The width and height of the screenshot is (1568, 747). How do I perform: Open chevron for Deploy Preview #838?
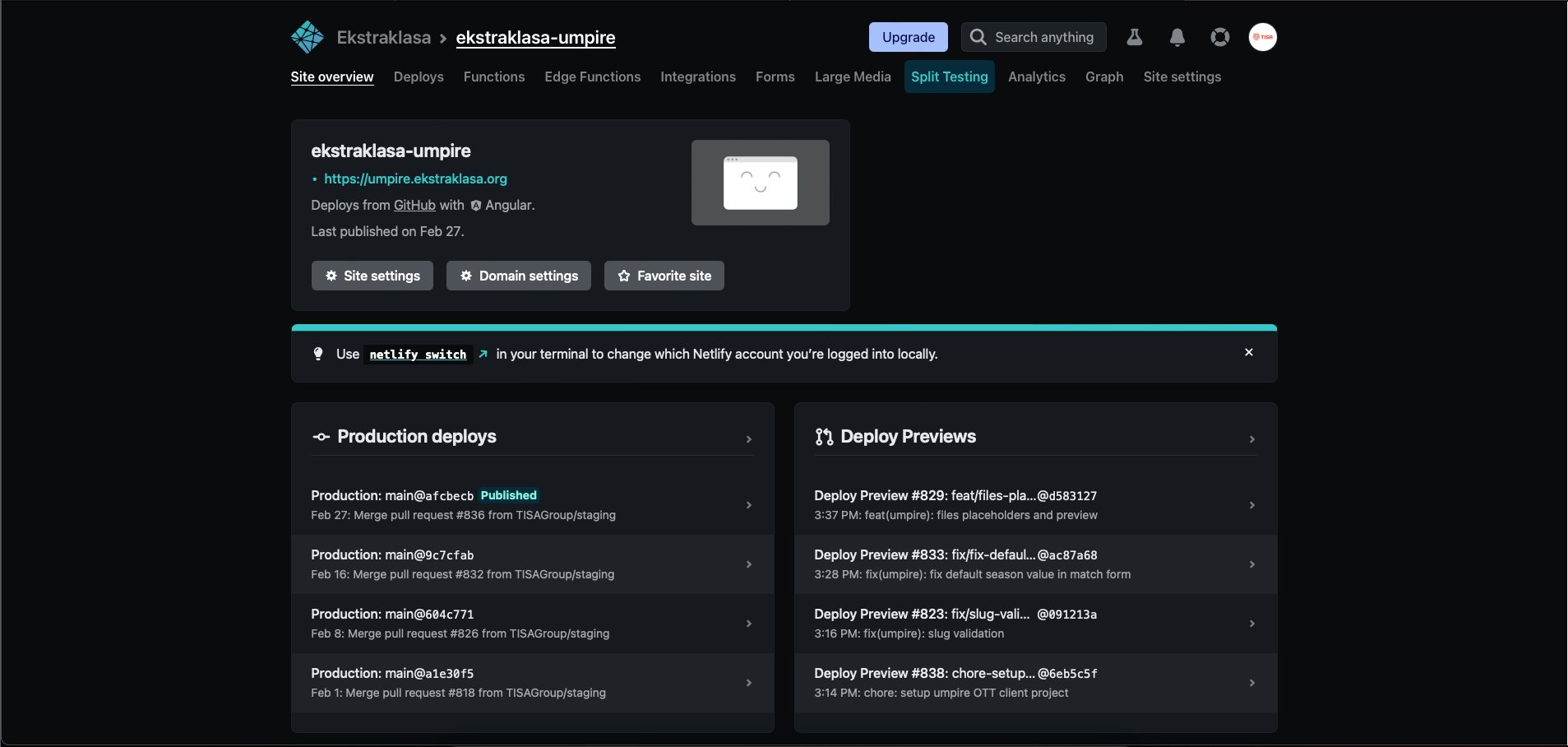(x=1252, y=683)
